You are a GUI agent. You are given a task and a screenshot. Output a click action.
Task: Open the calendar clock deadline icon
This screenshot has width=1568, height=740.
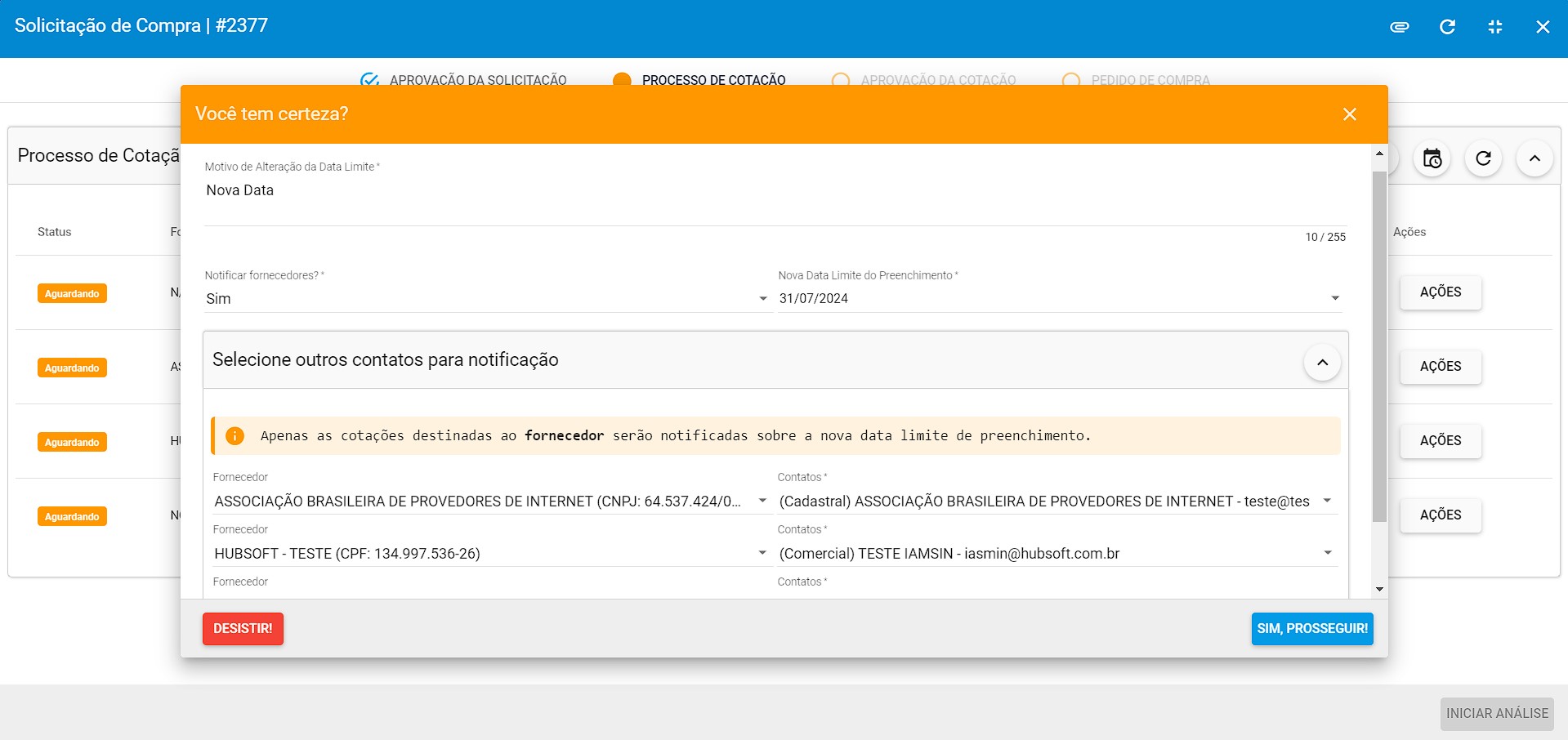(x=1432, y=158)
